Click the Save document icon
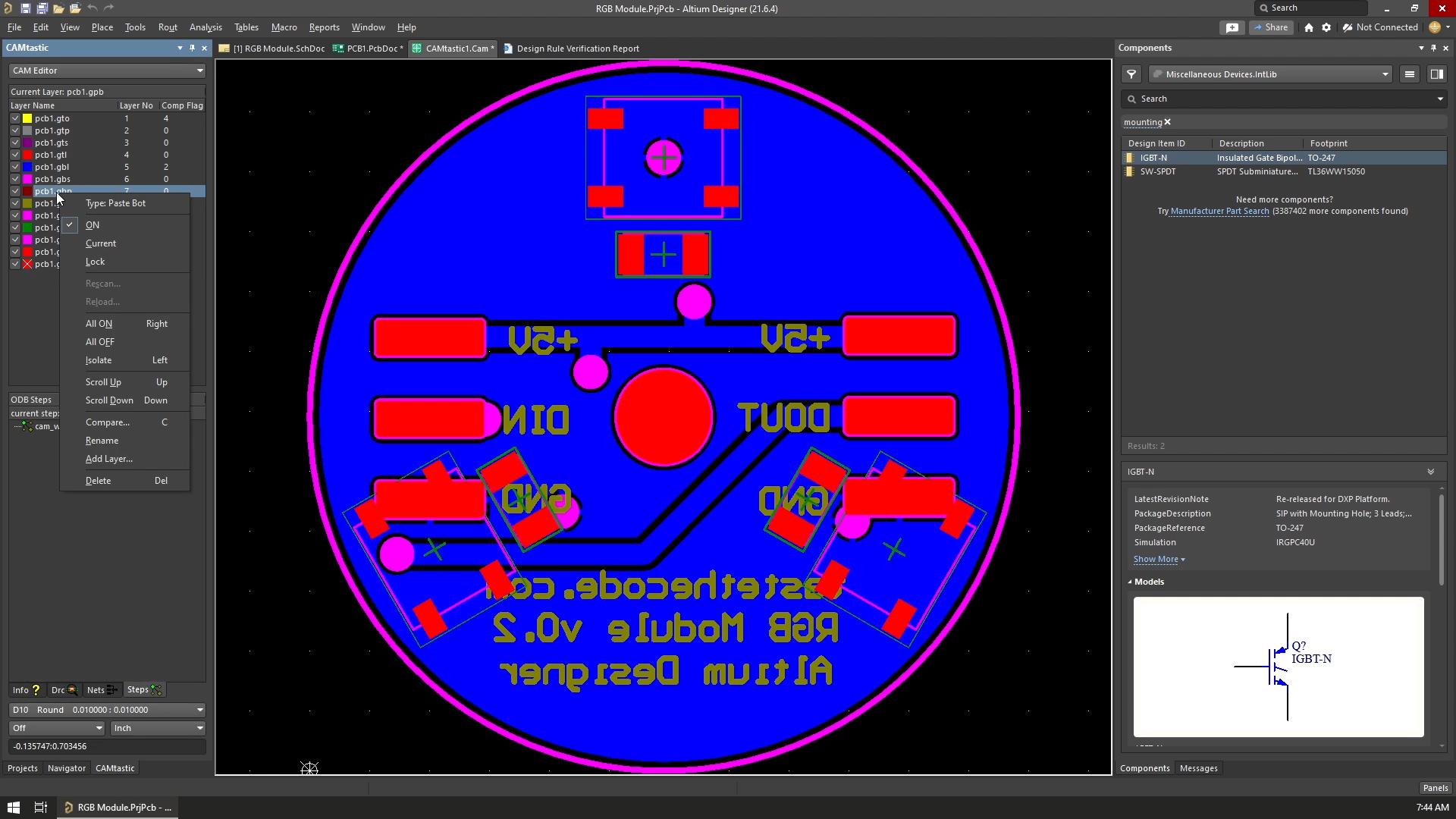The height and width of the screenshot is (819, 1456). point(25,8)
